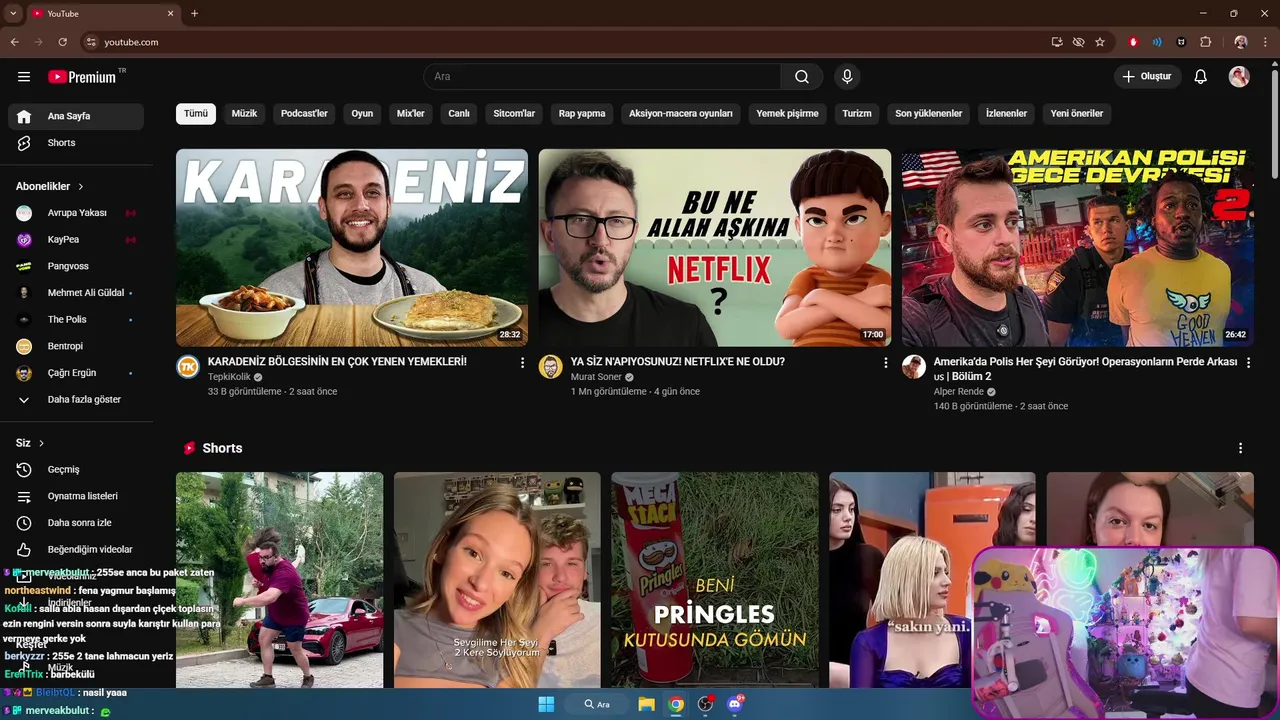Image resolution: width=1280 pixels, height=720 pixels.
Task: Open the red car Short thumbnail
Action: click(x=280, y=580)
